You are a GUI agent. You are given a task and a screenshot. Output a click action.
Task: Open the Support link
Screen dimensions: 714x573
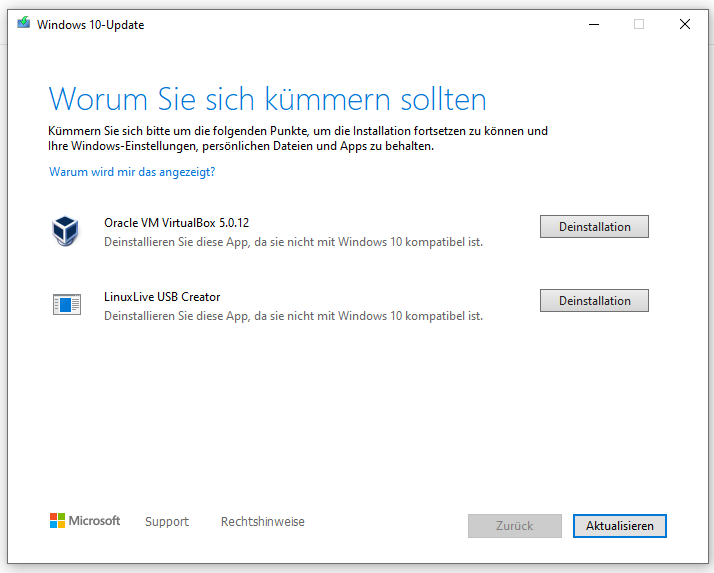[167, 522]
